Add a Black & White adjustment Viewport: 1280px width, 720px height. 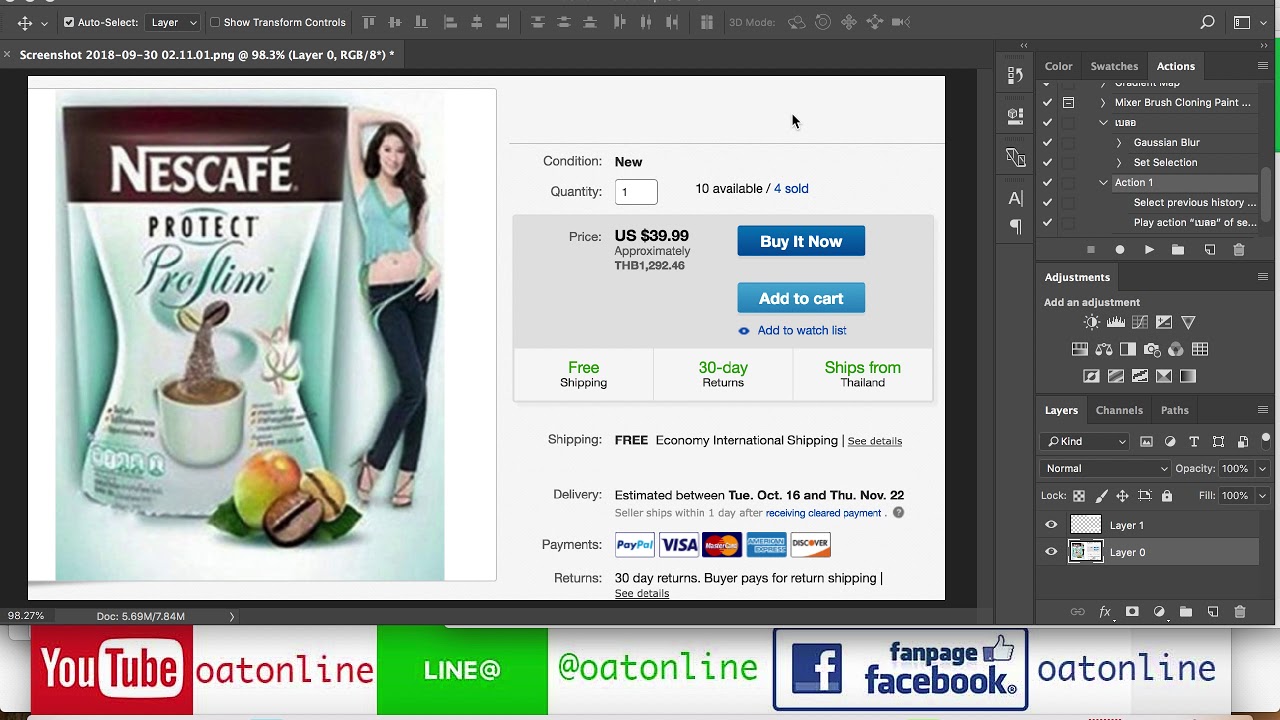(x=1128, y=349)
